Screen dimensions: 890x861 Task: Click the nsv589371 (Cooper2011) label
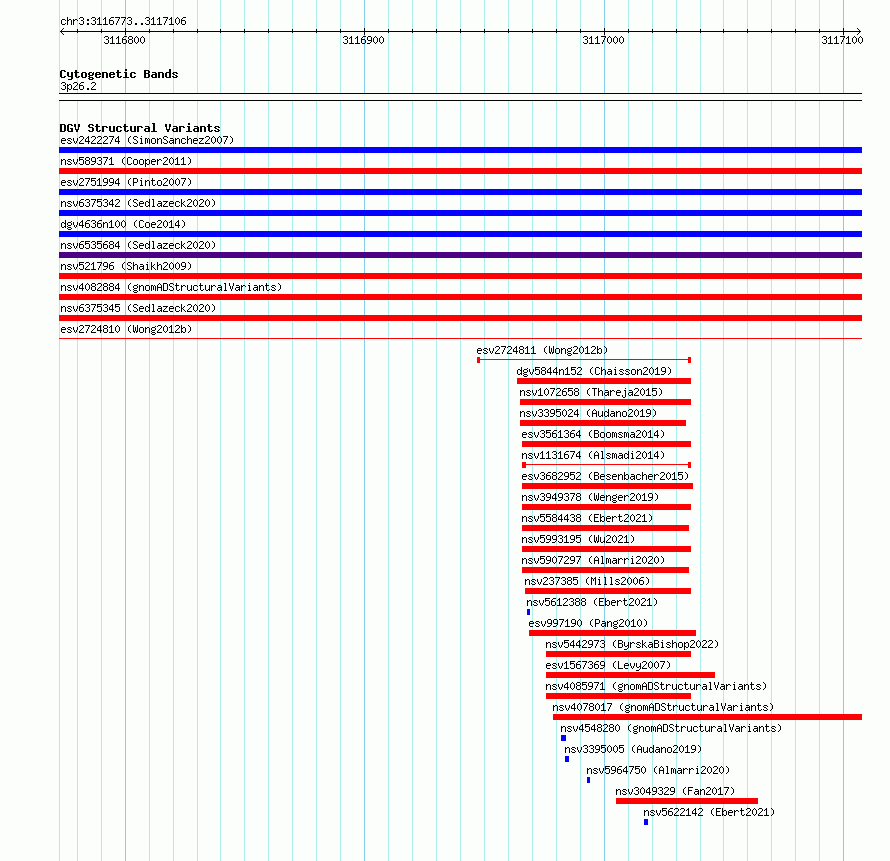126,161
